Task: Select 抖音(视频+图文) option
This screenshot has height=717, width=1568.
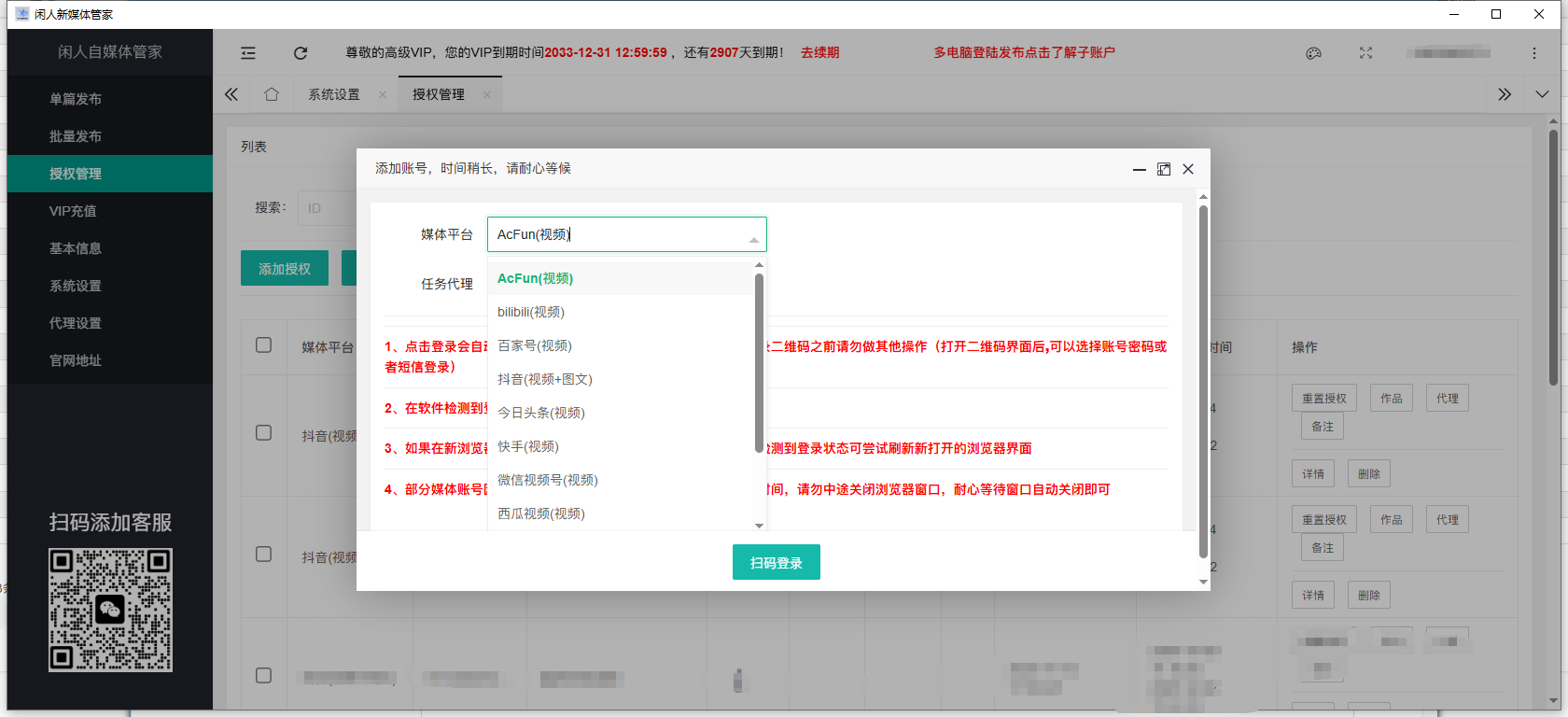Action: 621,379
